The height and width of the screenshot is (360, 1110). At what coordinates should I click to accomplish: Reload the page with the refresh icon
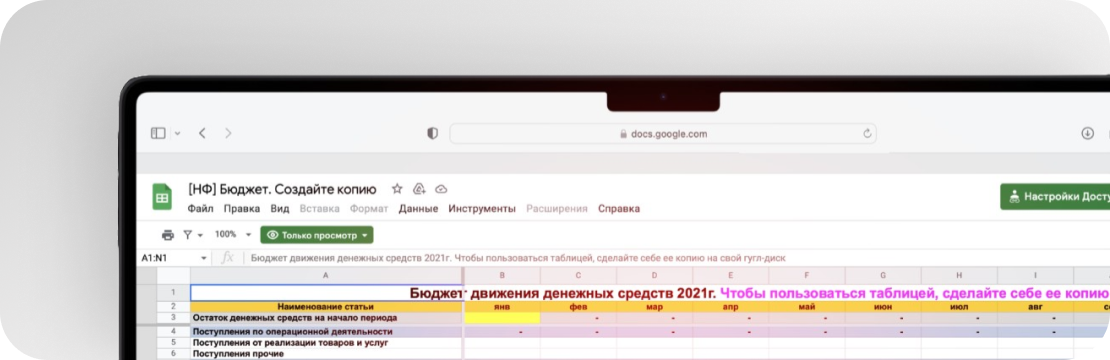pos(866,134)
